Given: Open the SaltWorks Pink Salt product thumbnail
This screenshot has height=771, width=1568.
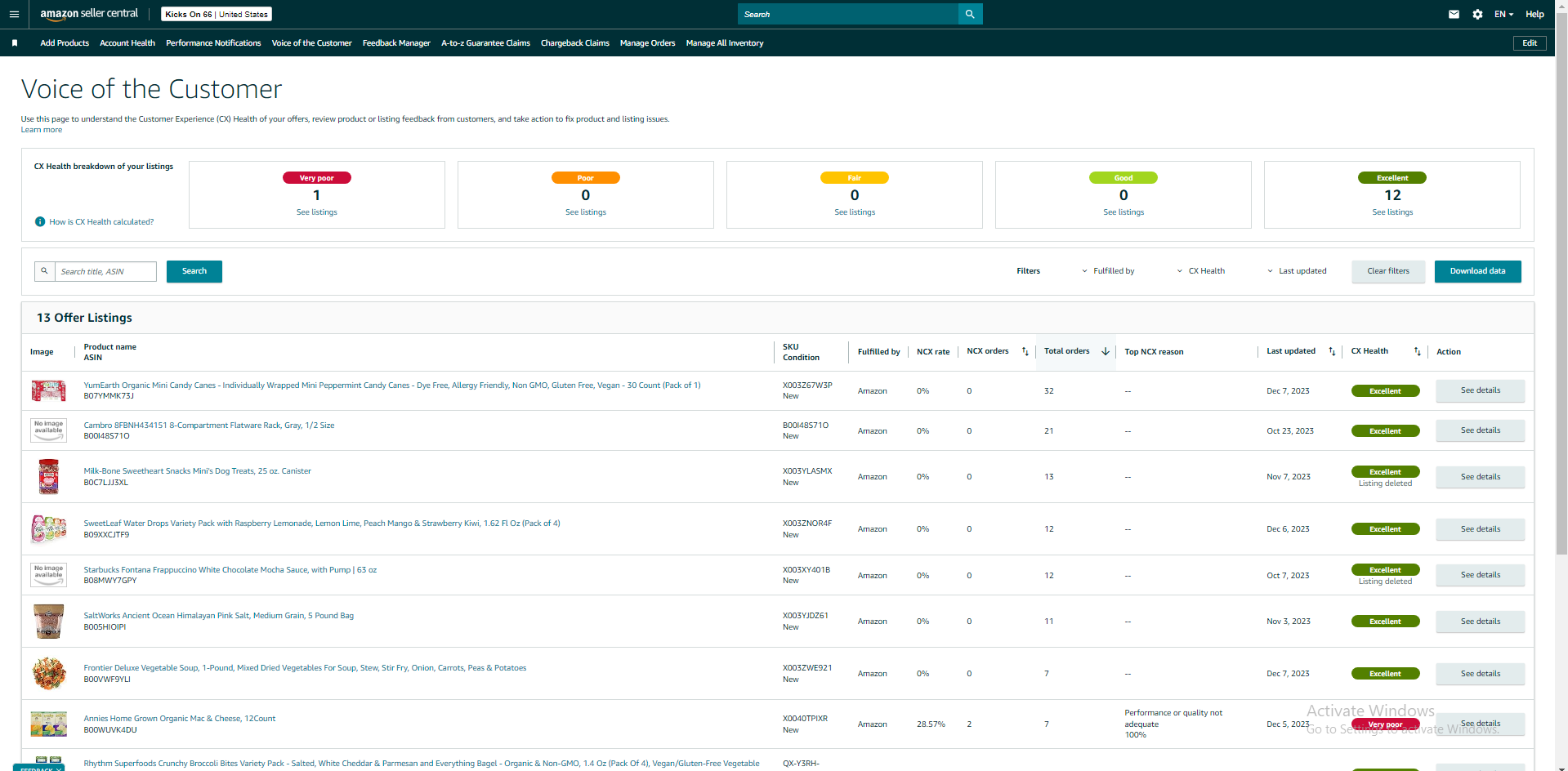Looking at the screenshot, I should pos(48,622).
